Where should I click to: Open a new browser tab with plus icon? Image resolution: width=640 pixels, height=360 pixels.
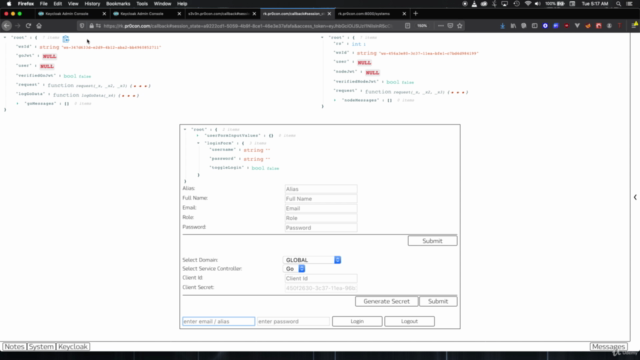[x=416, y=13]
